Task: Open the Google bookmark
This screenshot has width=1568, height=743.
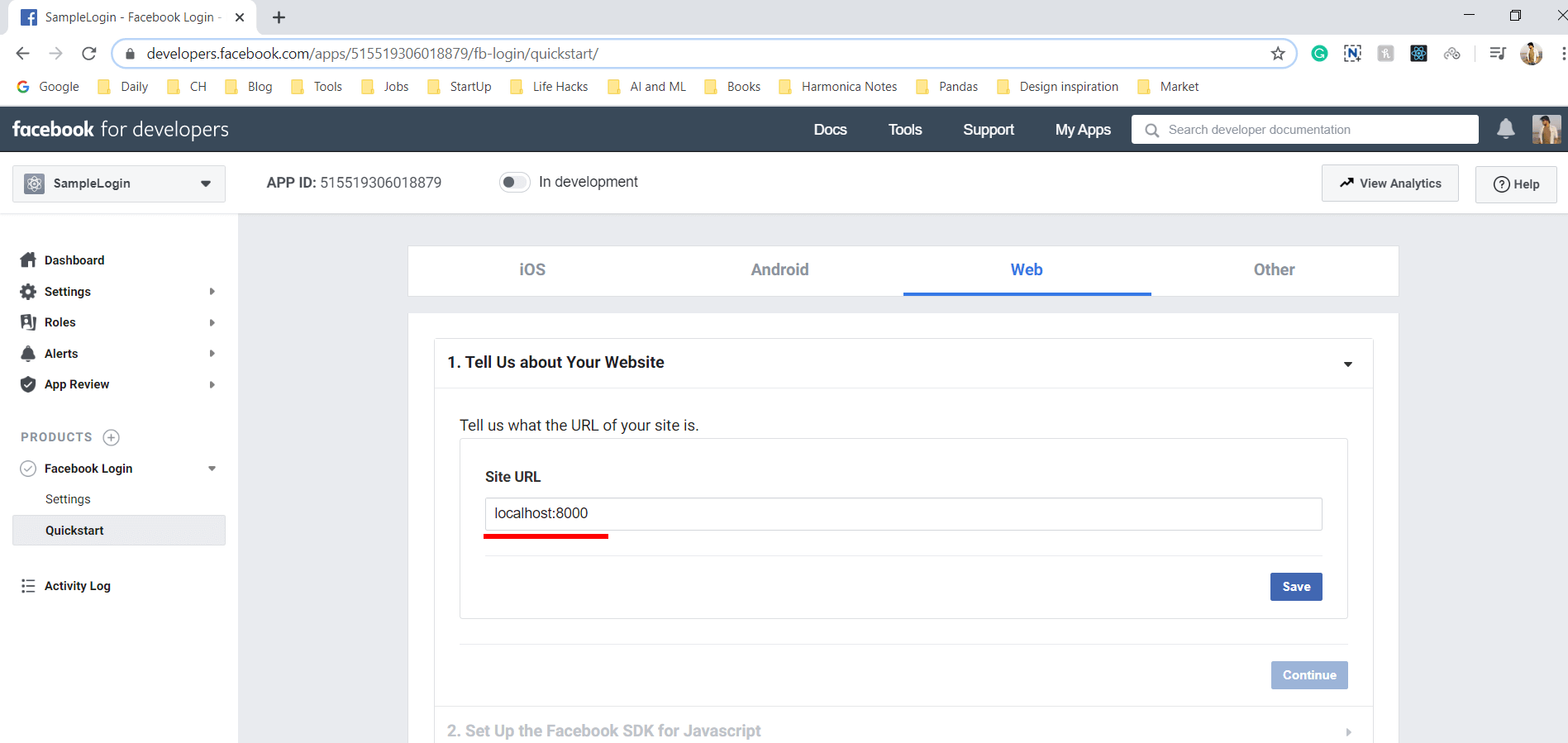Action: pyautogui.click(x=48, y=87)
